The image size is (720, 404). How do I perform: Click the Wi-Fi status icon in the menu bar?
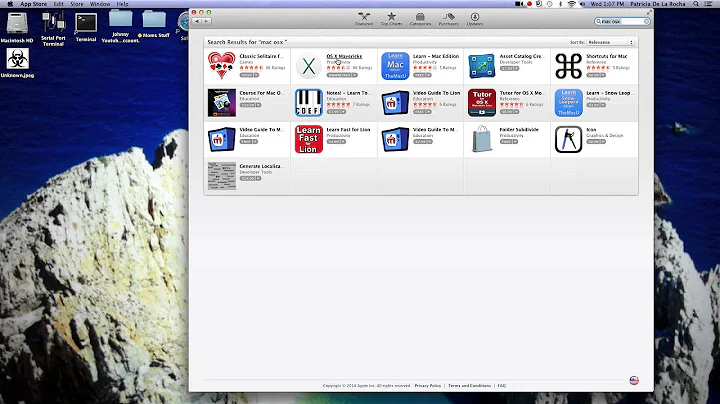click(572, 4)
